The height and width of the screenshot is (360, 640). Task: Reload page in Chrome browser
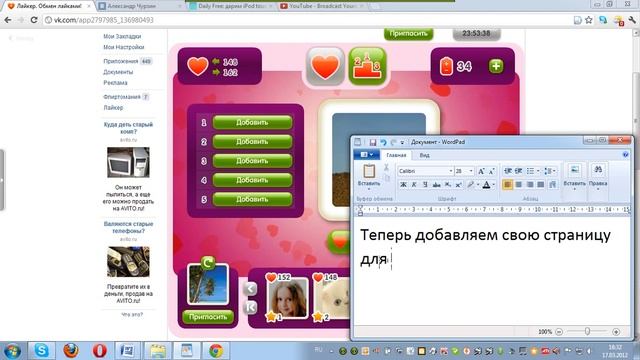[x=34, y=20]
